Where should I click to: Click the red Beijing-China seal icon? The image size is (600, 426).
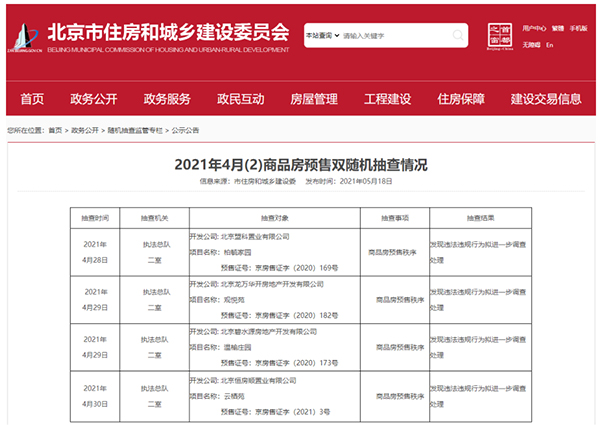(500, 35)
